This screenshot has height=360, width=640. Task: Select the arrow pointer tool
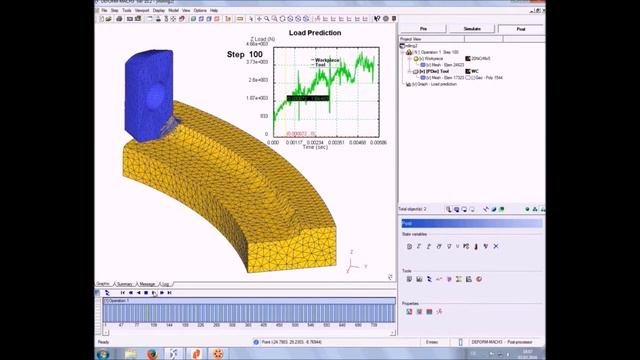251,19
